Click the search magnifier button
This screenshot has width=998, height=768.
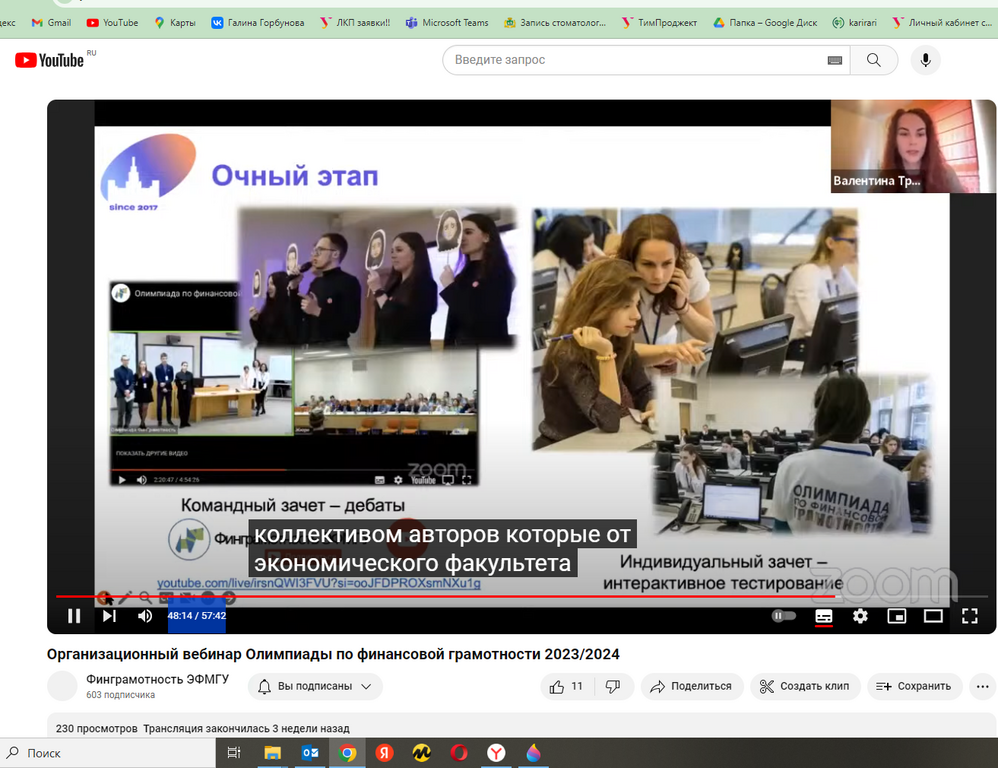coord(874,60)
